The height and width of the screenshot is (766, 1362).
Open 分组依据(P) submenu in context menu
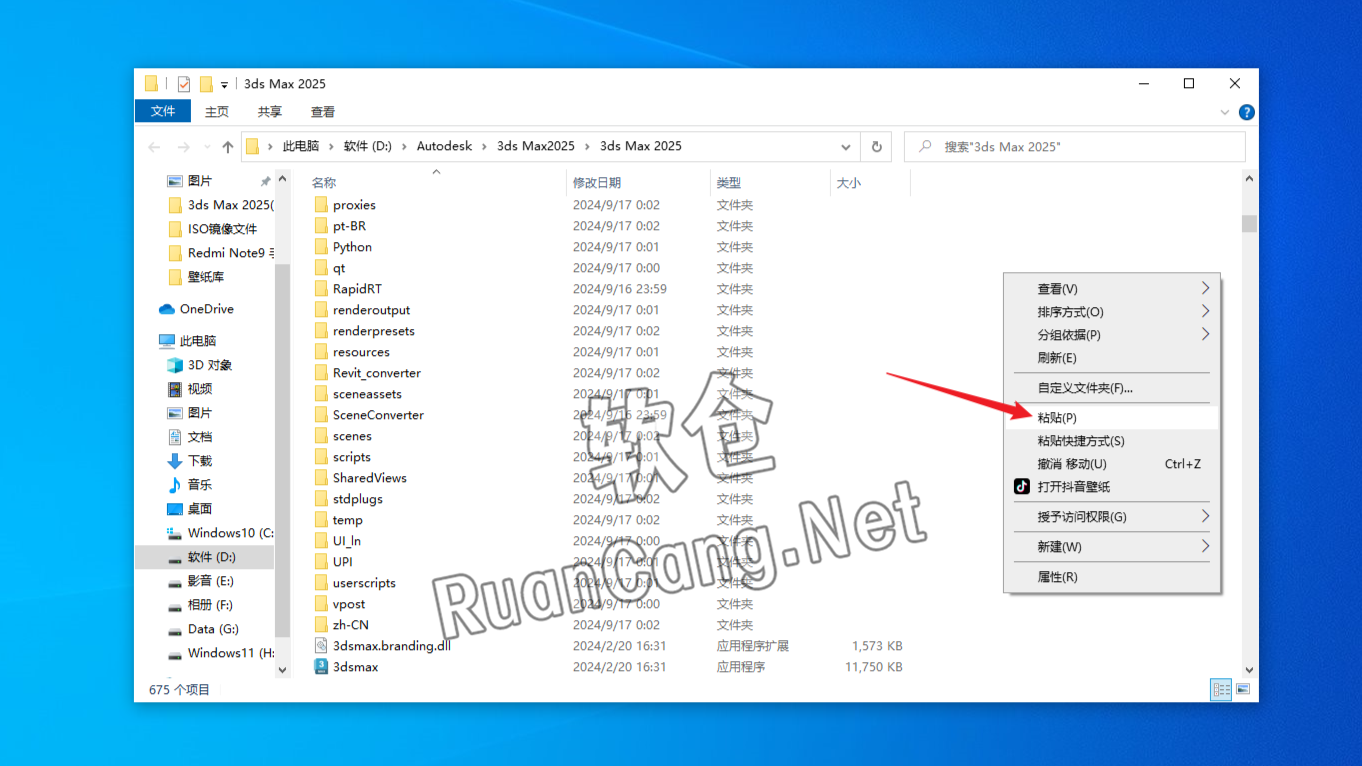[x=1112, y=335]
